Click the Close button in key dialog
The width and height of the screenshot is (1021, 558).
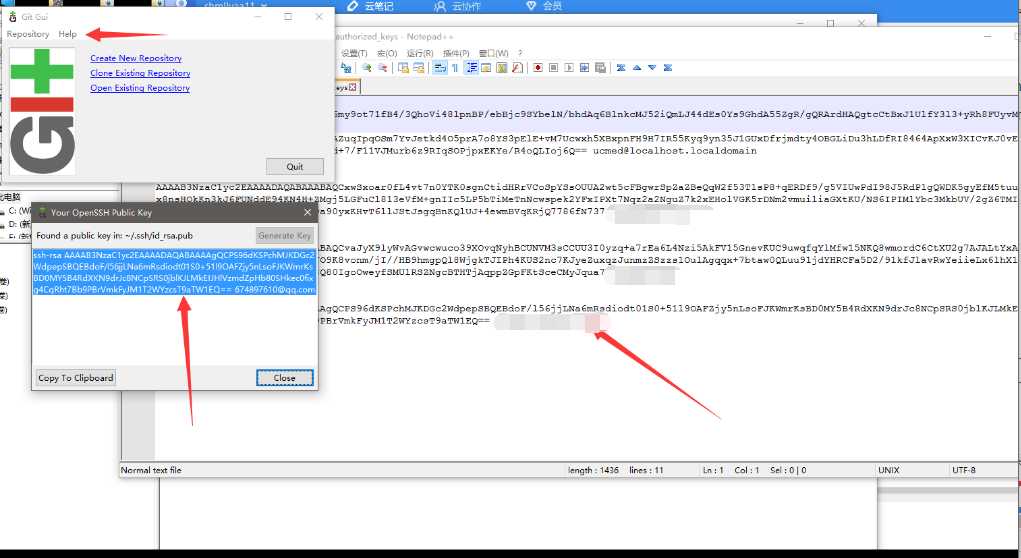point(285,378)
